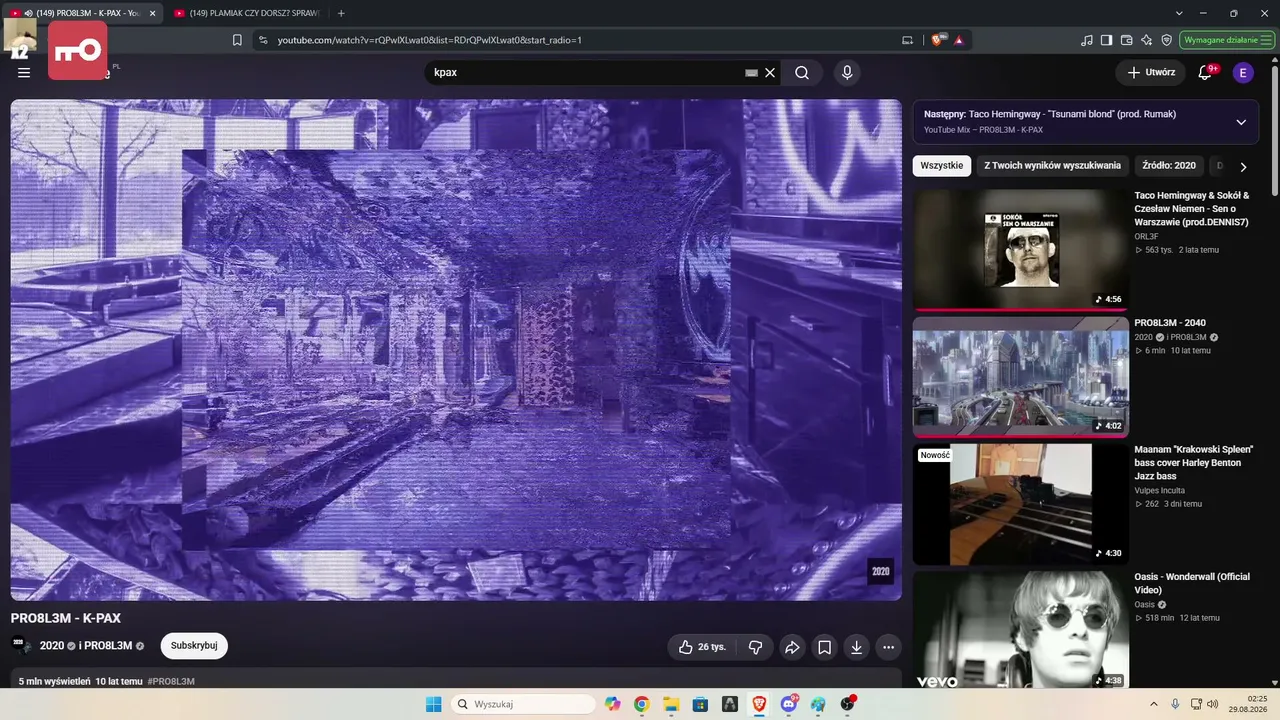
Task: Open the Oasis - Wonderwall title link
Action: (1192, 583)
